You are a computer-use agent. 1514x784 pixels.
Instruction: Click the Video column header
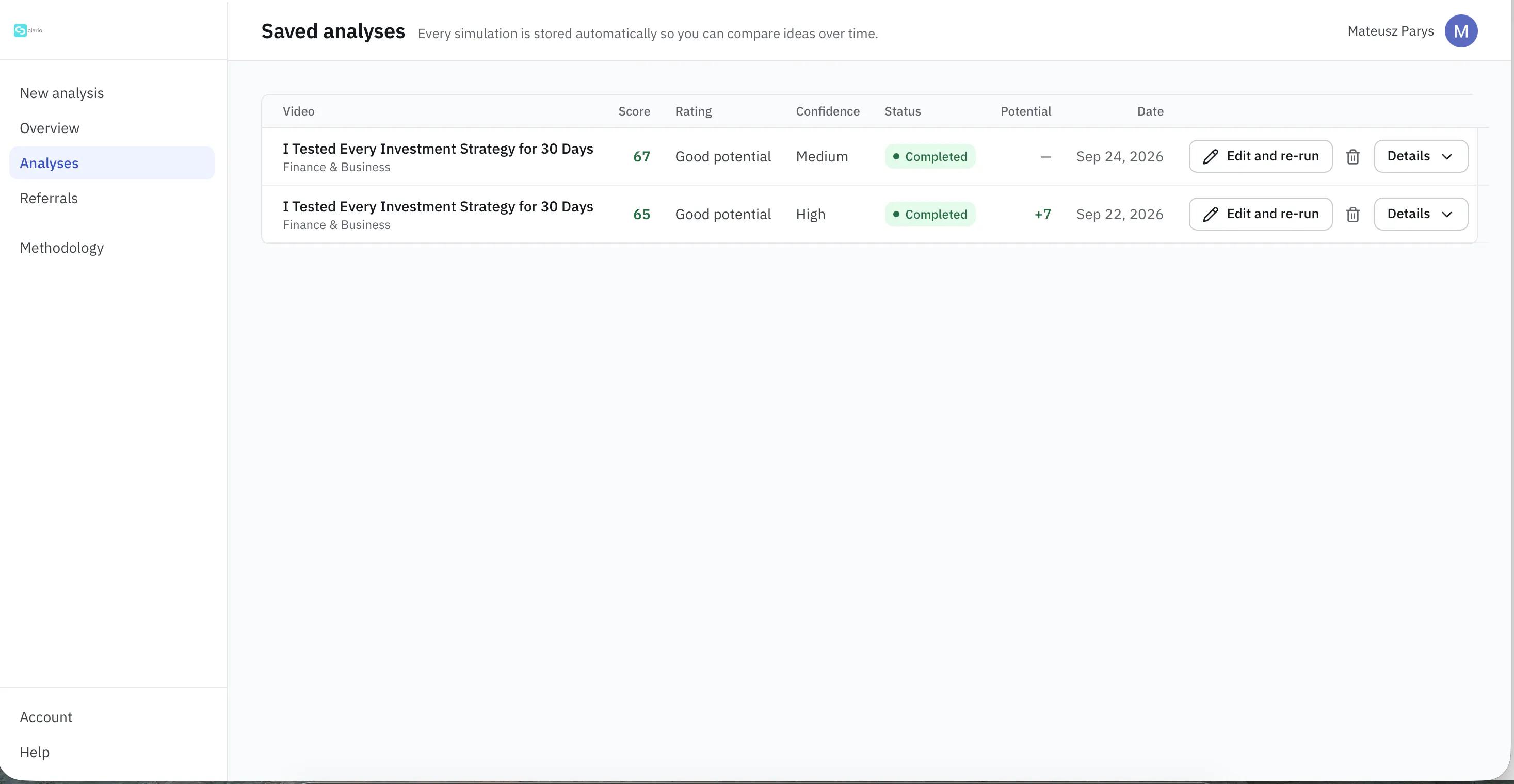click(298, 111)
